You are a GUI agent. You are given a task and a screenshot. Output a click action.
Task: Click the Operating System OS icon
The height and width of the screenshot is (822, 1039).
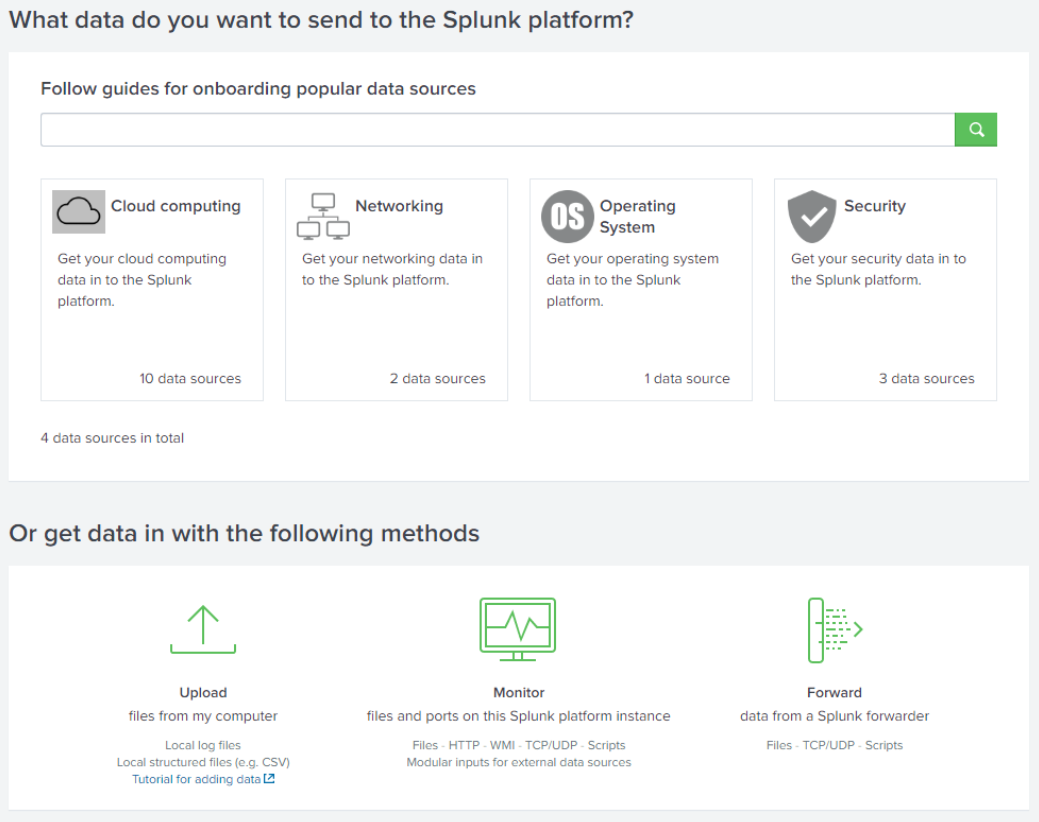click(567, 216)
